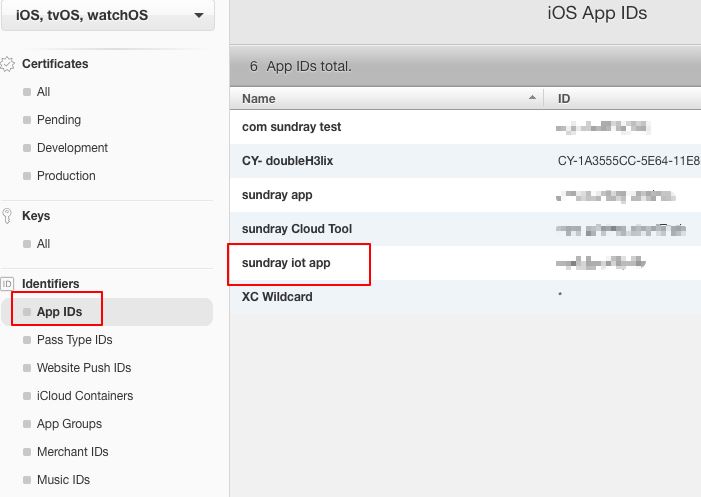
Task: Click the ID column header
Action: click(565, 99)
